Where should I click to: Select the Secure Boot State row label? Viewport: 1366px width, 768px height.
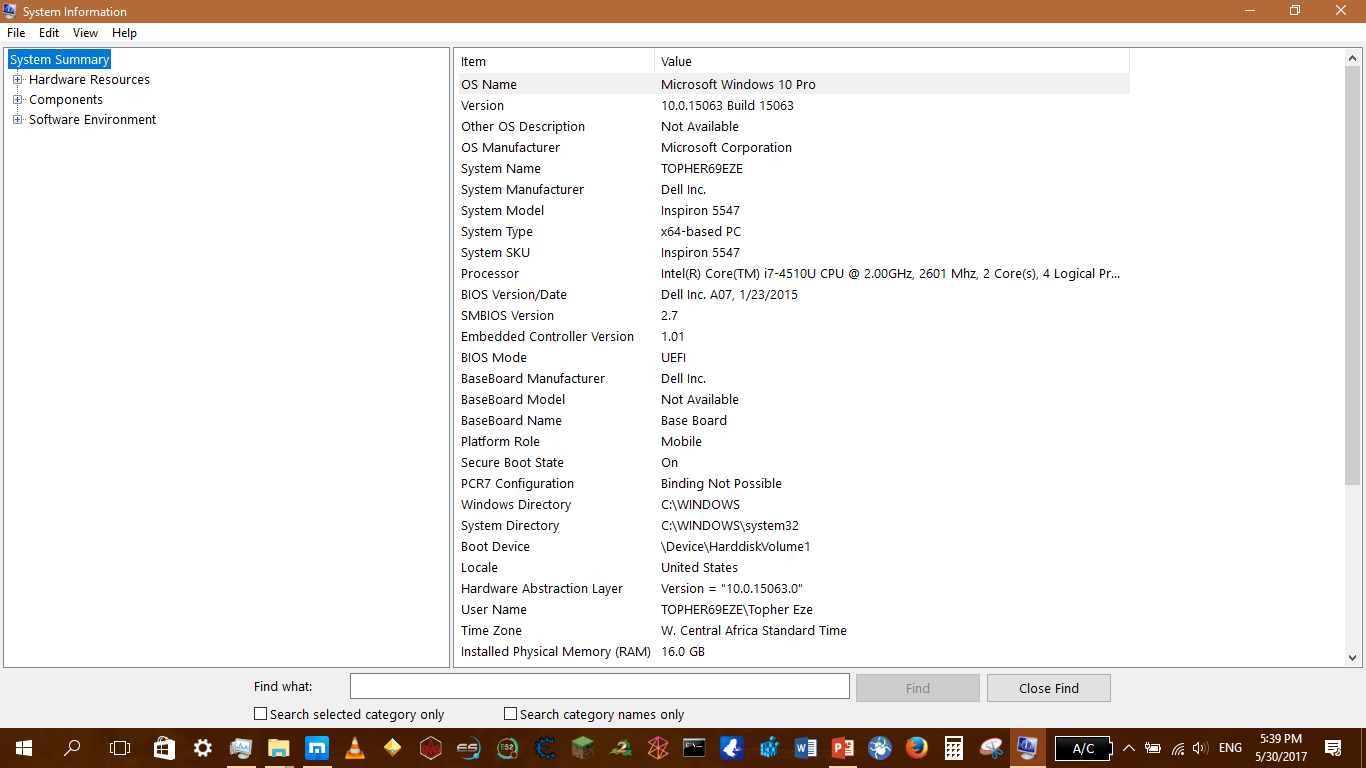click(x=512, y=463)
